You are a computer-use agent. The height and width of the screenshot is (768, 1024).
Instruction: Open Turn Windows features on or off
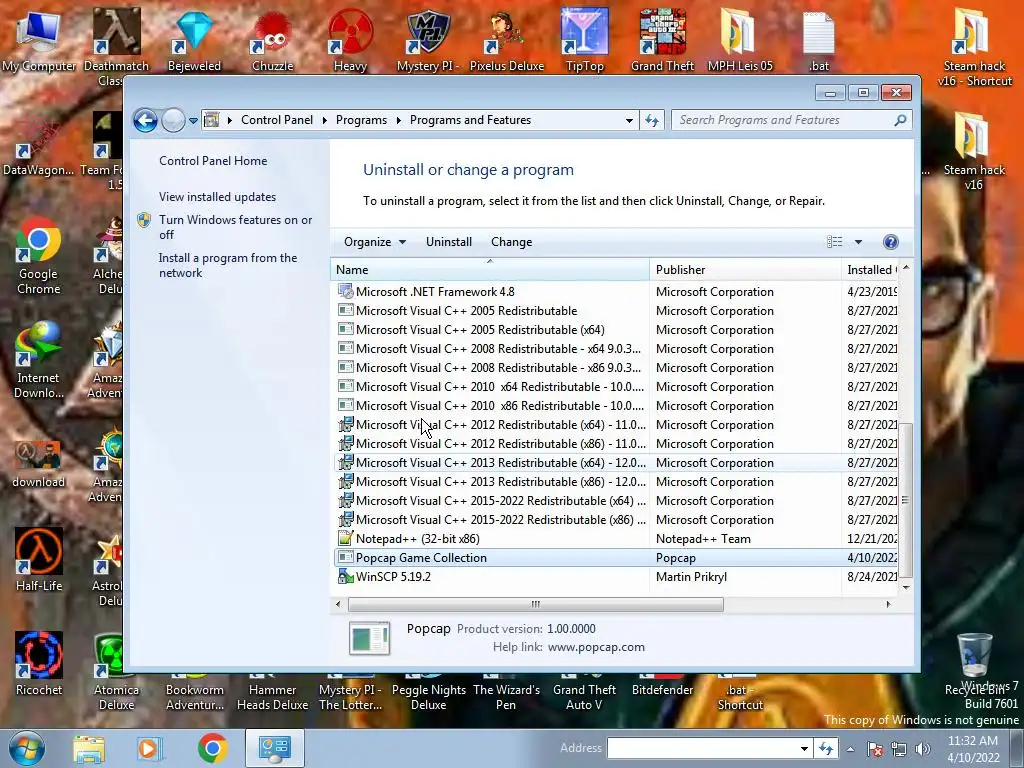[235, 227]
